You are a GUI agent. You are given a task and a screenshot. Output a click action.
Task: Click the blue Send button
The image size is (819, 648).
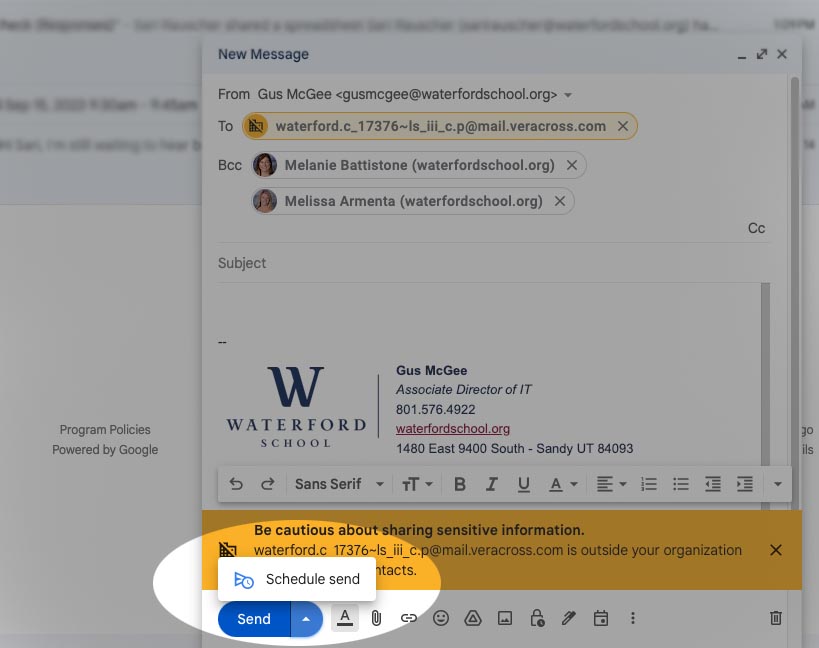tap(254, 619)
